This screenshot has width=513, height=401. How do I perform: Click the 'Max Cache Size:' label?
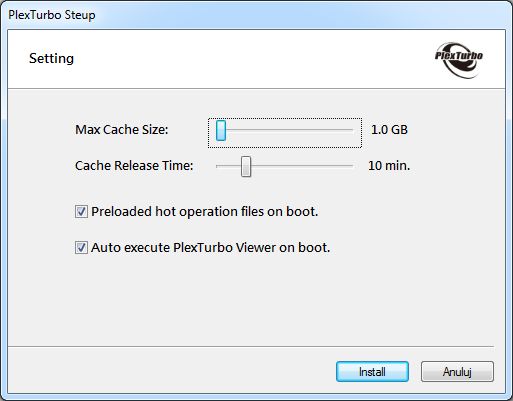pos(122,130)
